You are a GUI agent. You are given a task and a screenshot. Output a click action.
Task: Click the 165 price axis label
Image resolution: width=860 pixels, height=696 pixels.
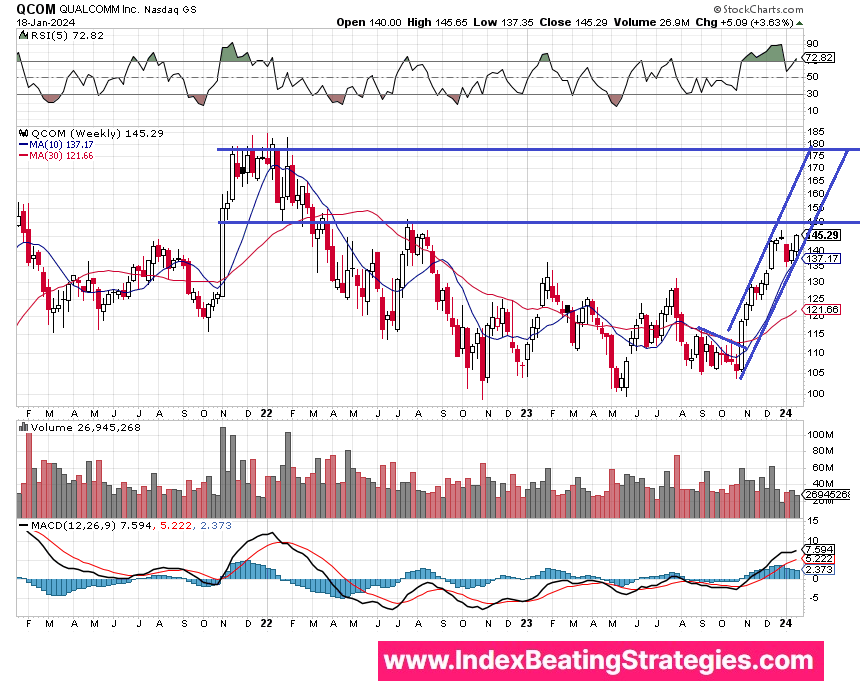[816, 180]
